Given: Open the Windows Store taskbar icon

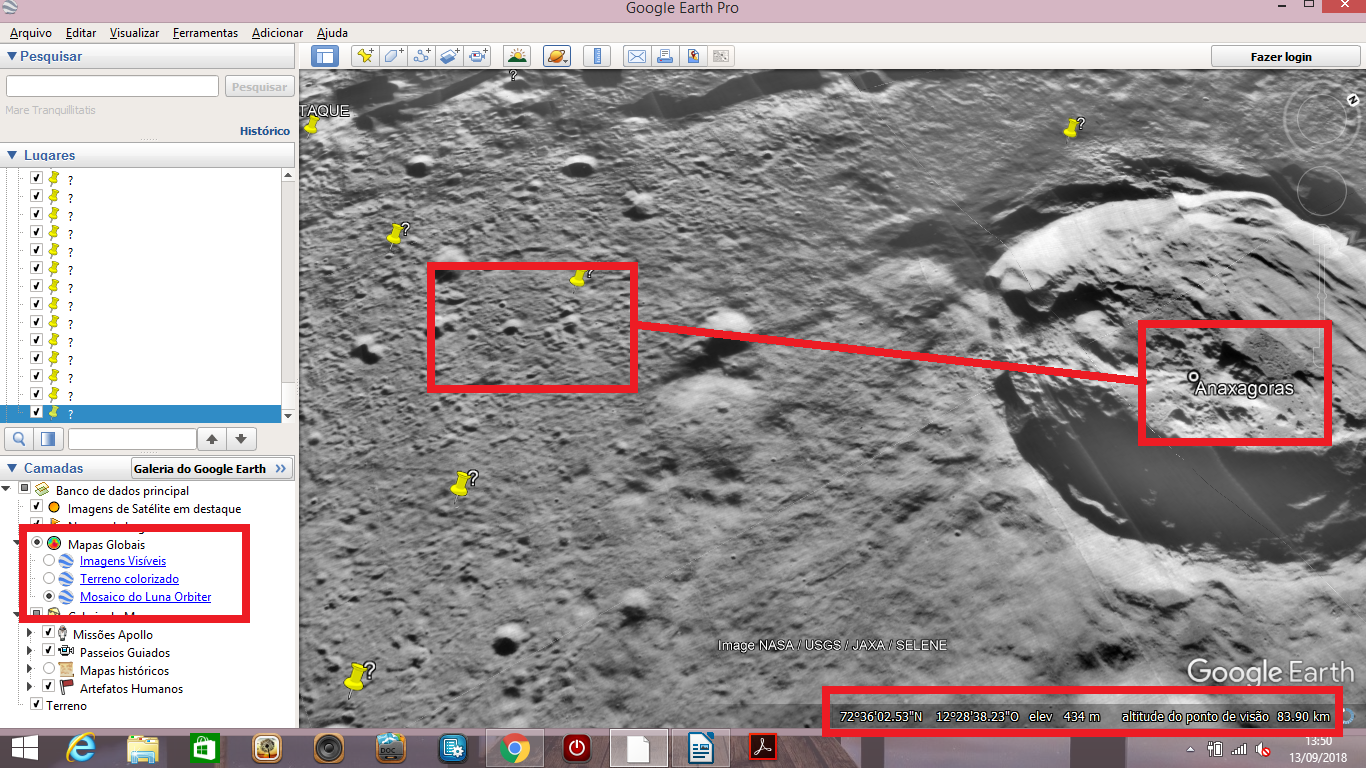Looking at the screenshot, I should click(205, 748).
